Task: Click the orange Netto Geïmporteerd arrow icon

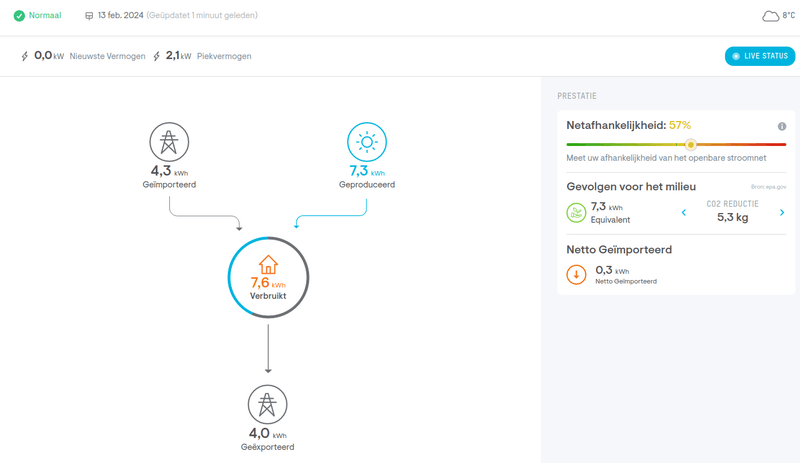Action: coord(576,275)
